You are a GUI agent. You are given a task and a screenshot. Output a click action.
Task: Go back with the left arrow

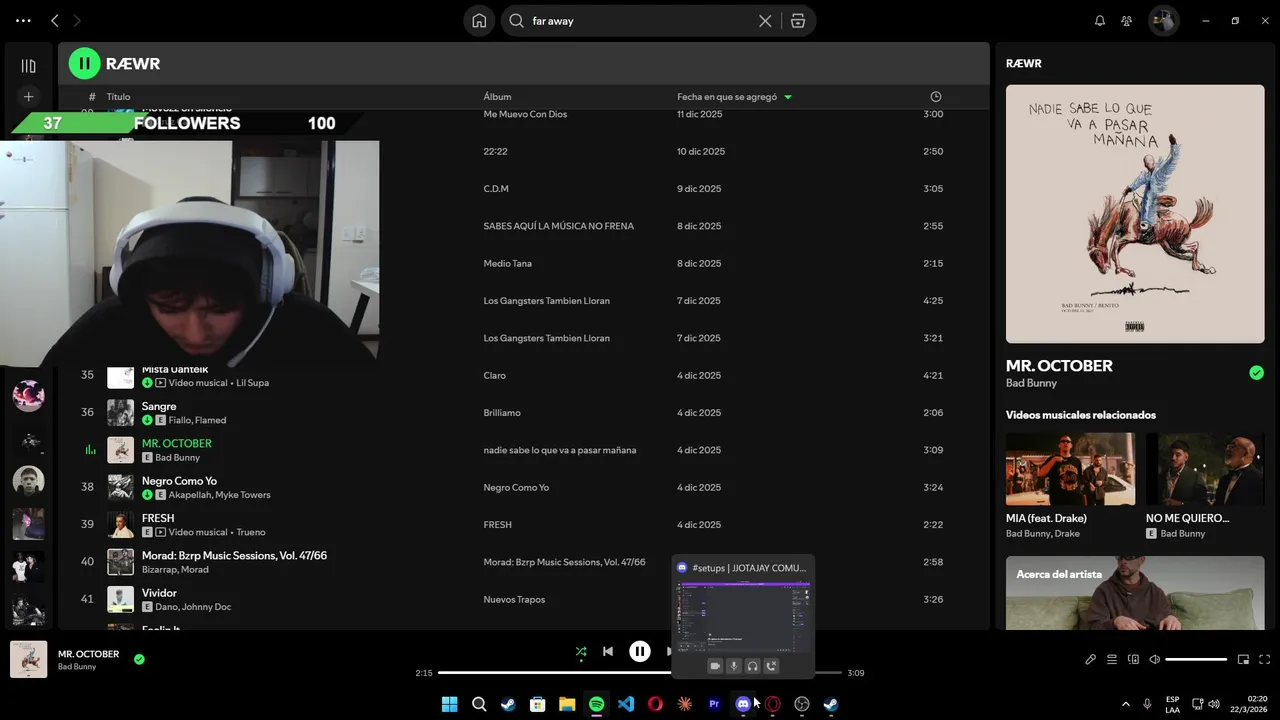click(x=55, y=21)
